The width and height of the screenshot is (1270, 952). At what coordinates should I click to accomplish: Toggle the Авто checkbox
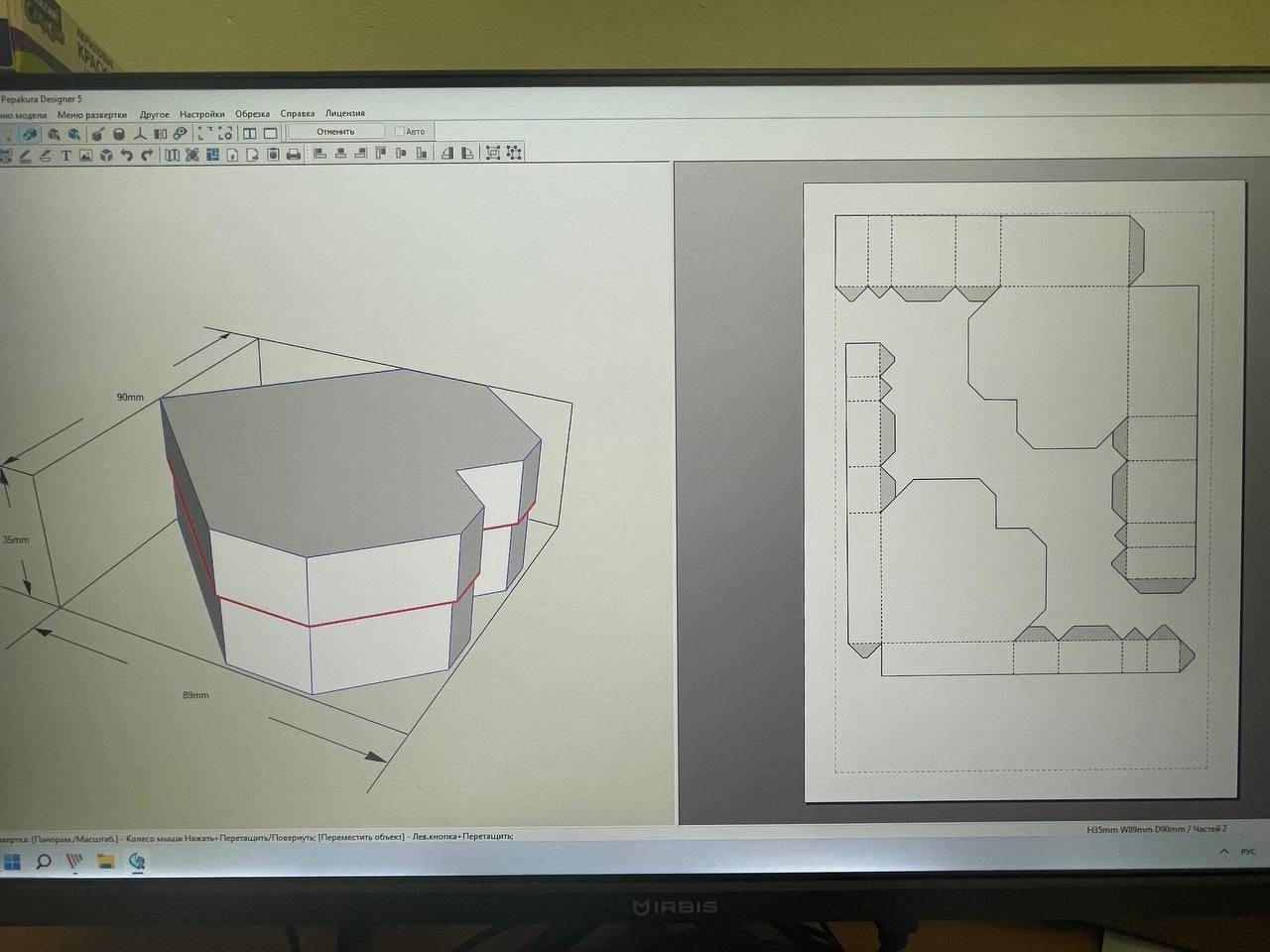point(400,131)
